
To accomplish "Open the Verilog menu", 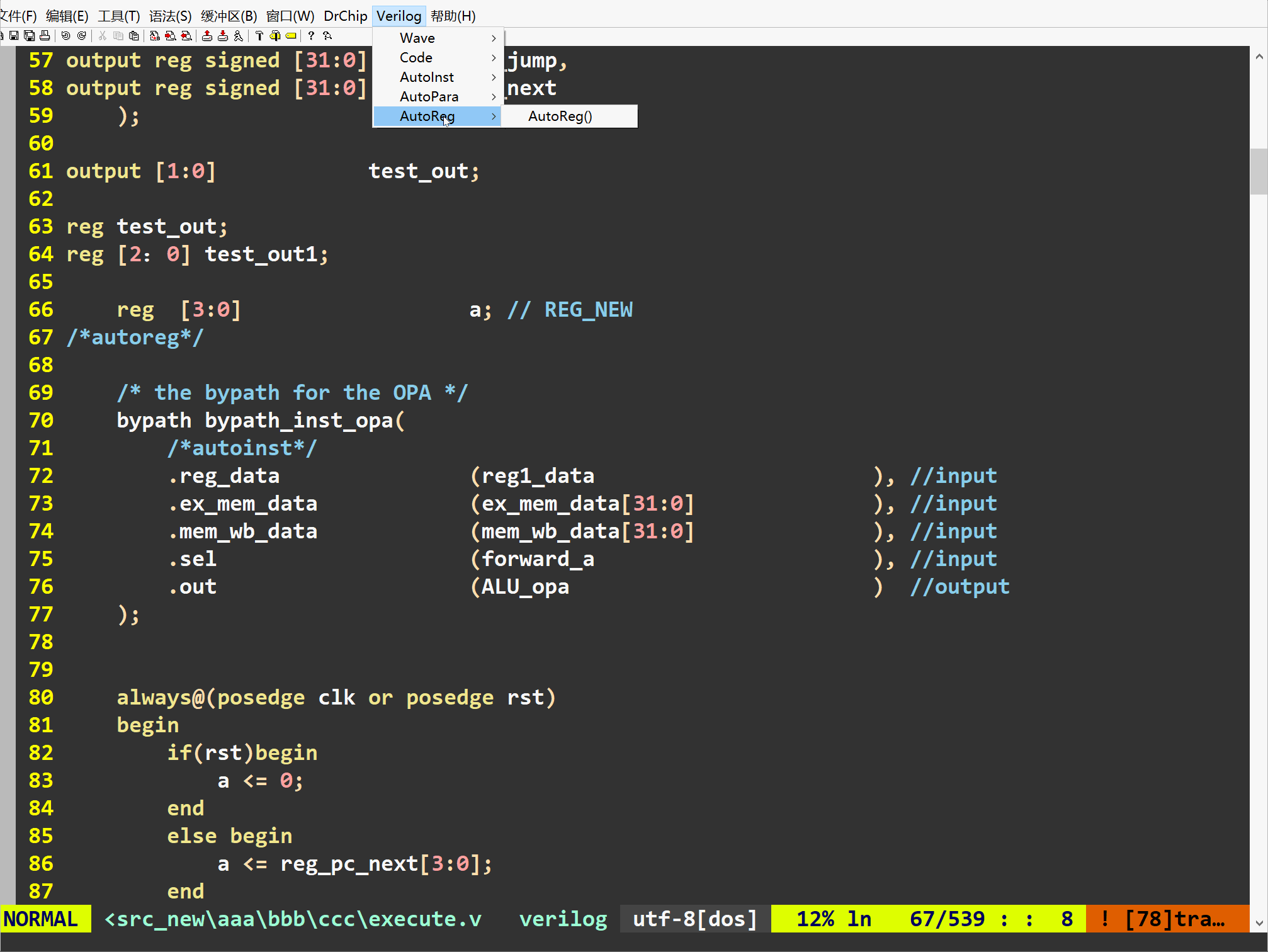I will tap(399, 16).
